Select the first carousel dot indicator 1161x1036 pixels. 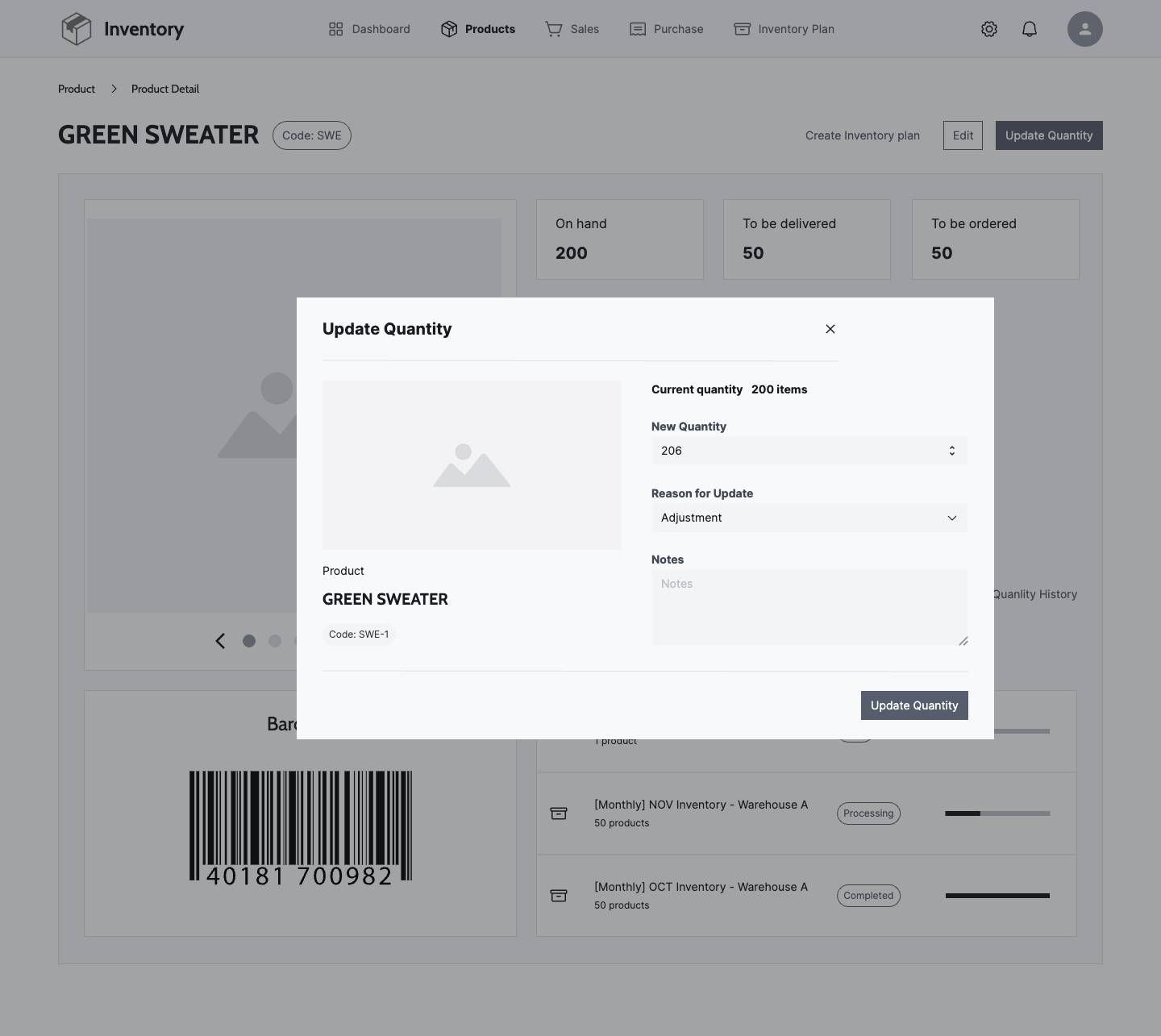click(249, 641)
